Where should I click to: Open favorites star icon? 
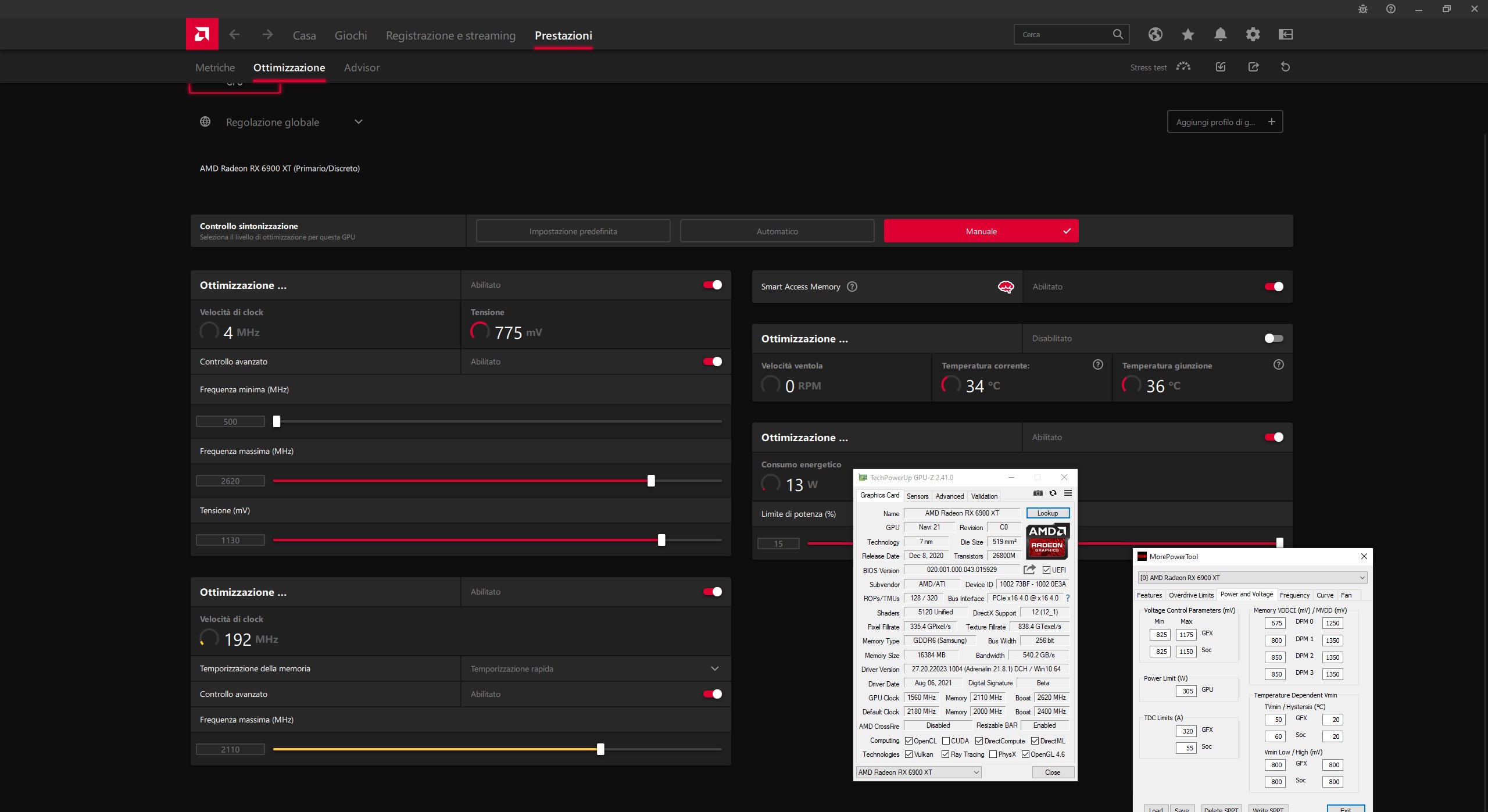pos(1187,34)
